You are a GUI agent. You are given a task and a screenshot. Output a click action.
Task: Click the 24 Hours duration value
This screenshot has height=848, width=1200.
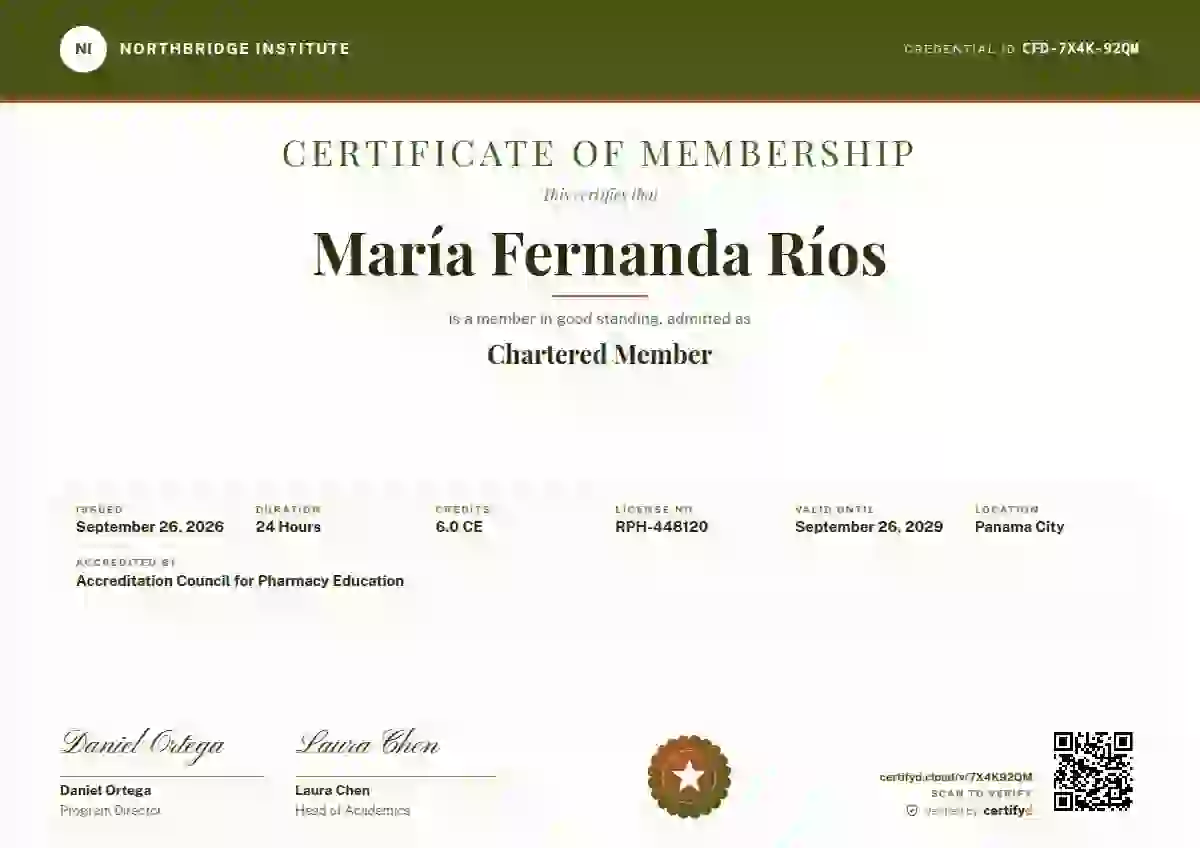point(288,527)
